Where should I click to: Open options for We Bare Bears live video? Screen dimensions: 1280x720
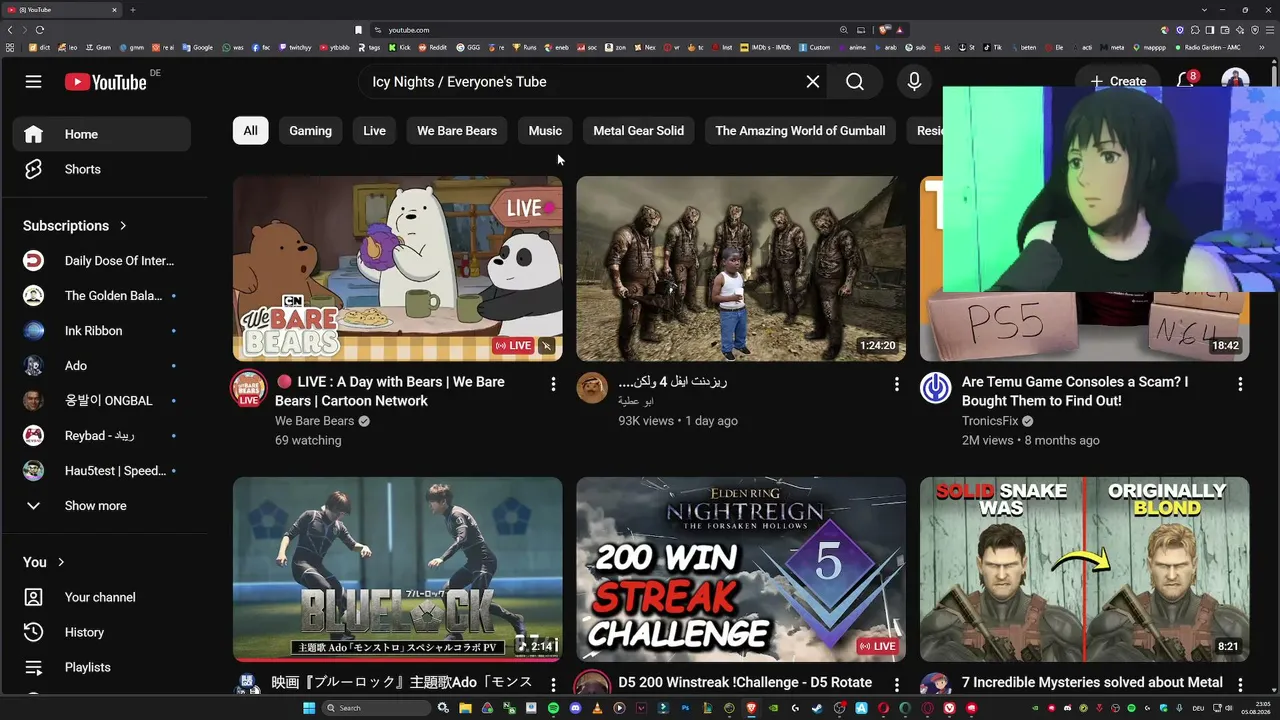pos(553,384)
